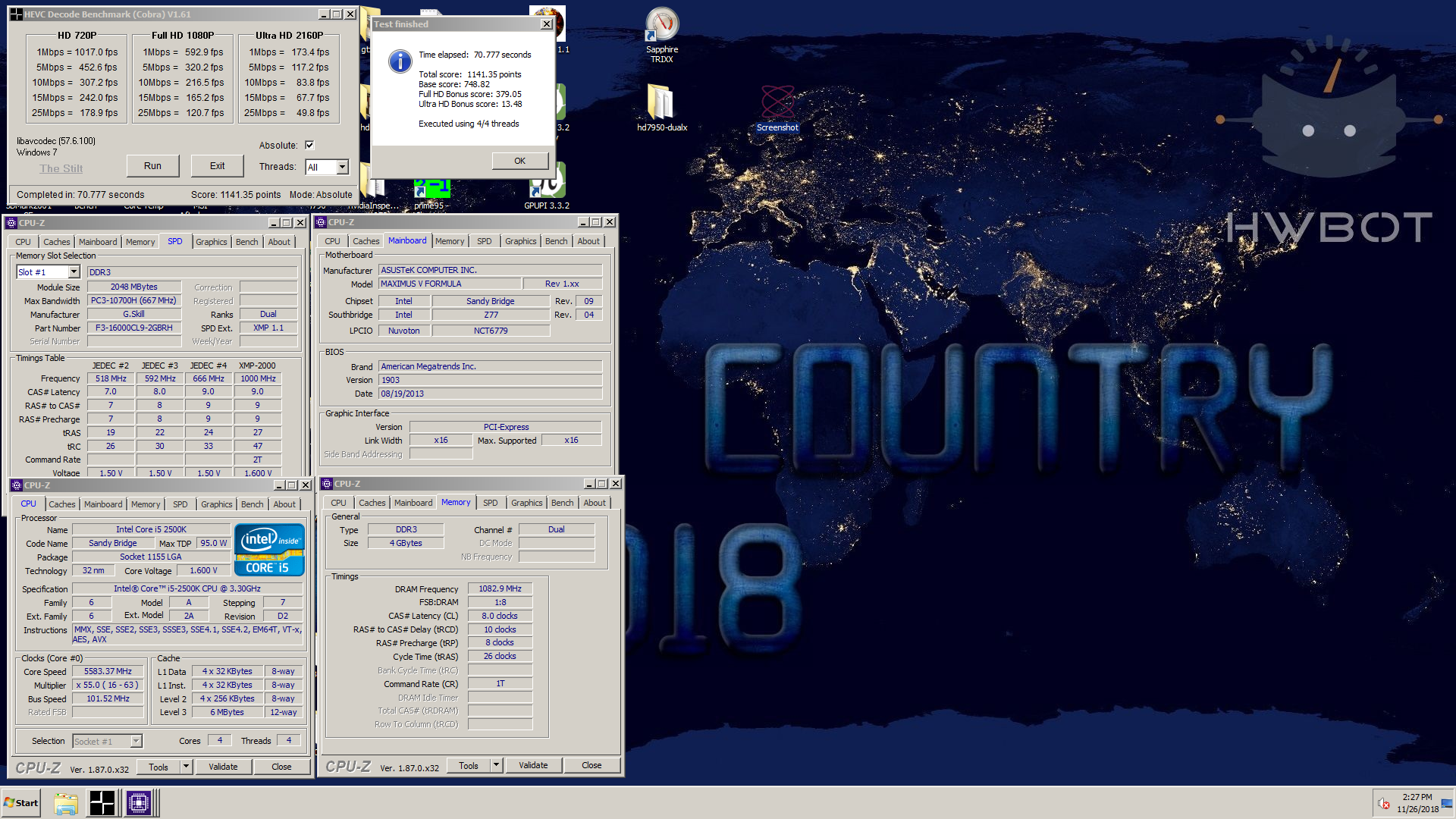
Task: Select the HEVC Benchmark taskbar icon
Action: (102, 803)
